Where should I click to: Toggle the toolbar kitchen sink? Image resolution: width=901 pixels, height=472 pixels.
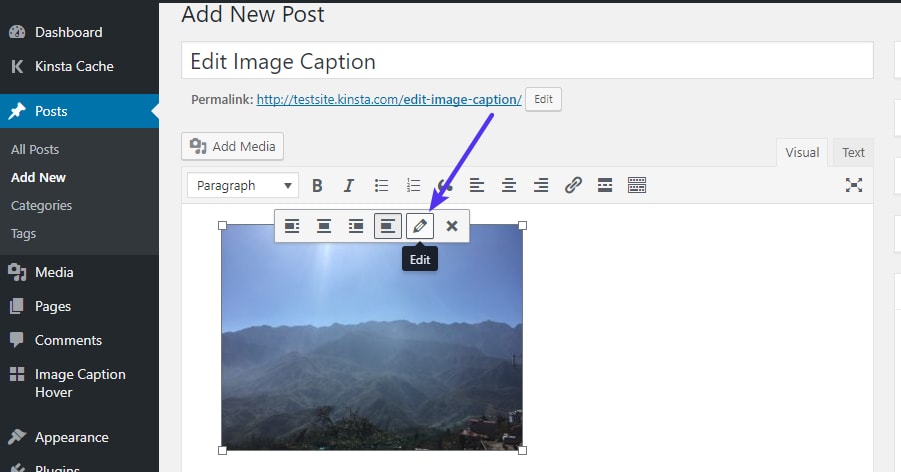pos(637,185)
